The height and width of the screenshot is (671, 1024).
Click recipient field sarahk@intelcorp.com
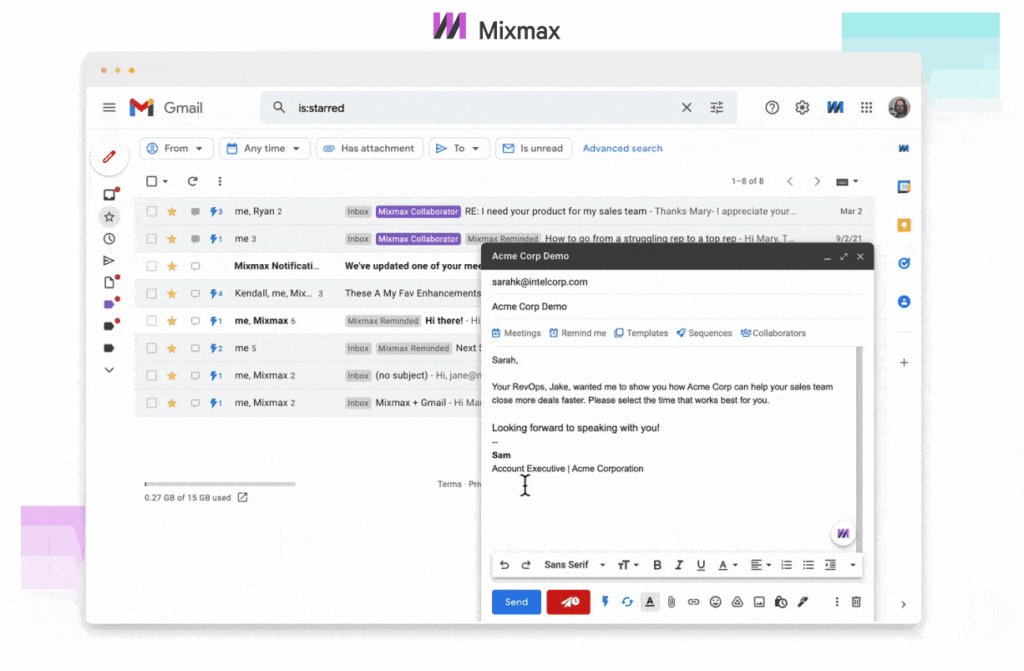point(677,282)
